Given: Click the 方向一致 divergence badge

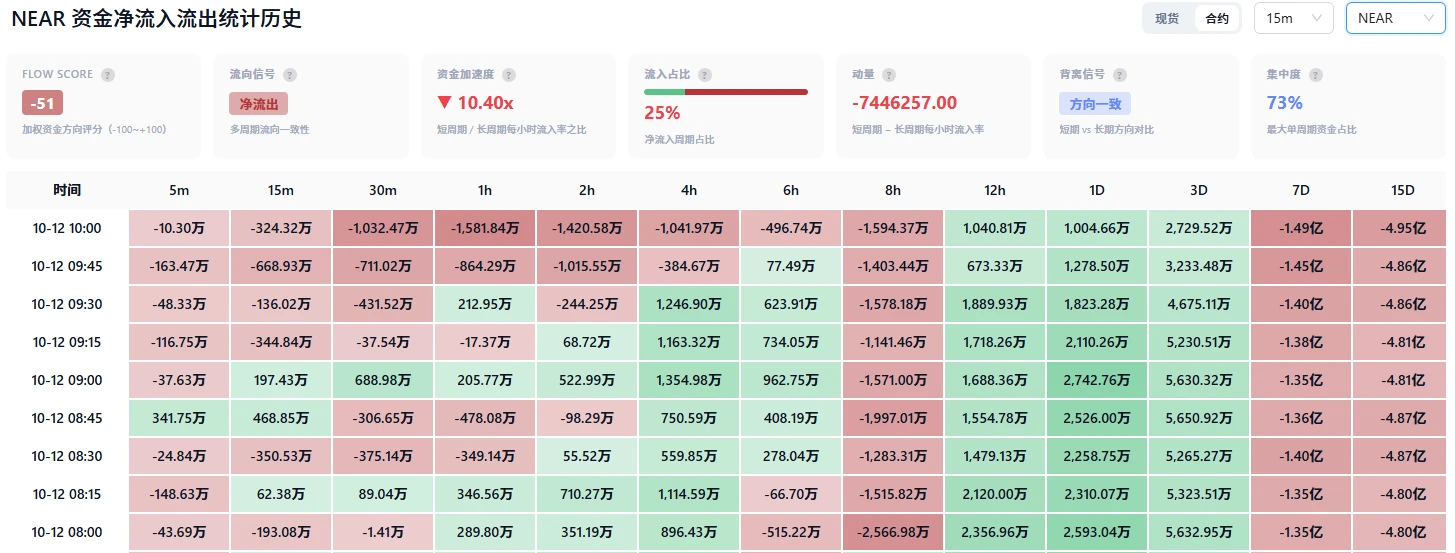Looking at the screenshot, I should 1095,103.
